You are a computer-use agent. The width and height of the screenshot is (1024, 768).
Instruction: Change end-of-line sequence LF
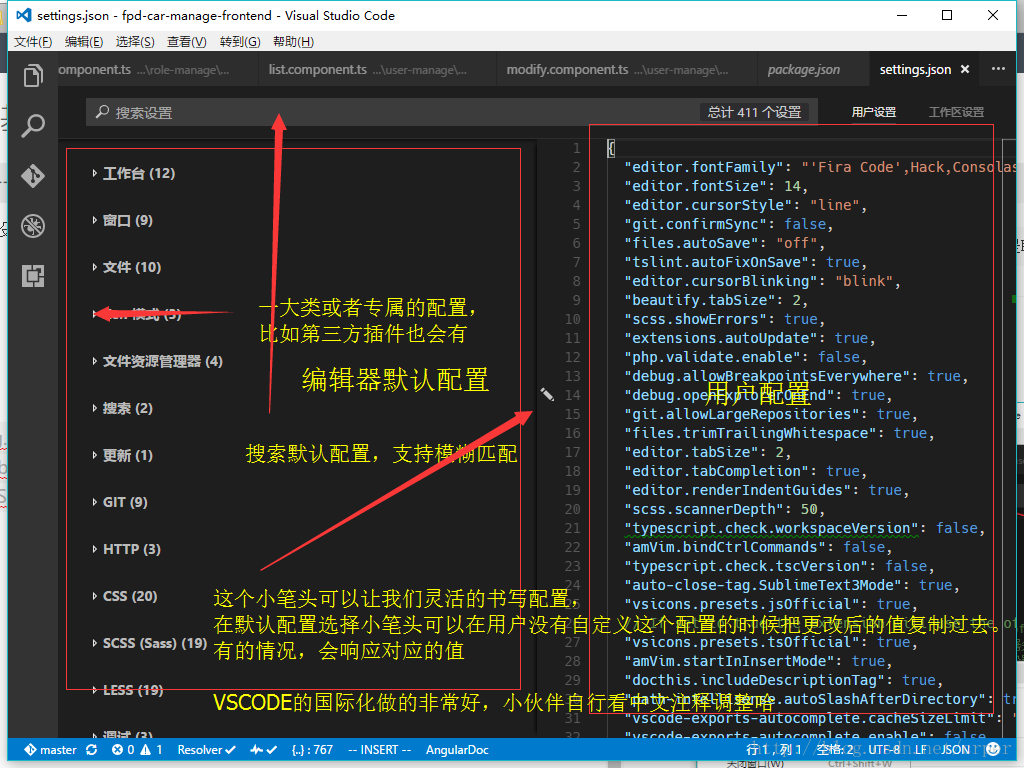(921, 750)
